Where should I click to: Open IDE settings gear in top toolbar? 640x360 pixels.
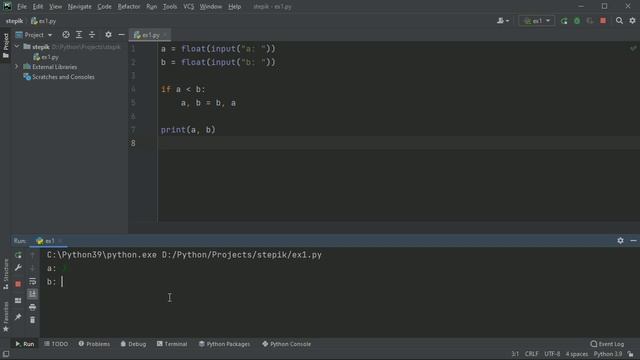tap(632, 21)
